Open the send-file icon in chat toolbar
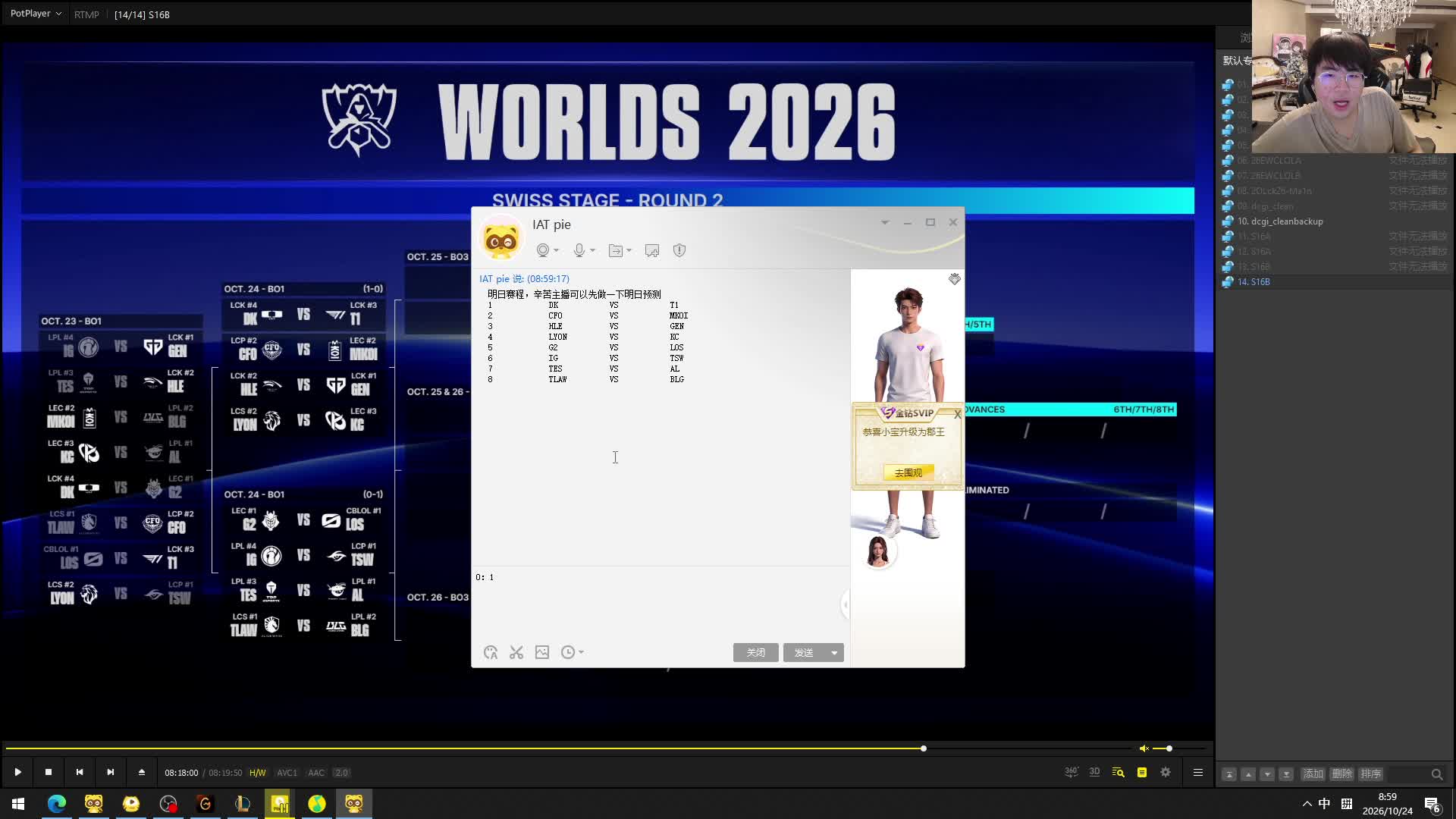Image resolution: width=1456 pixels, height=819 pixels. pos(616,250)
